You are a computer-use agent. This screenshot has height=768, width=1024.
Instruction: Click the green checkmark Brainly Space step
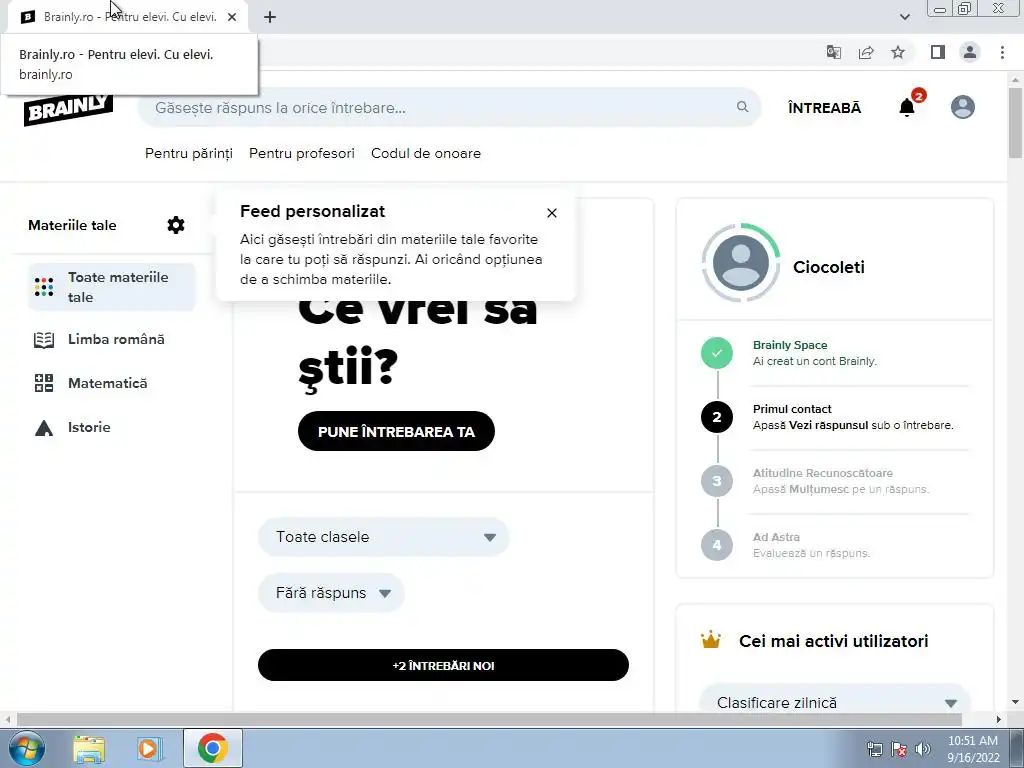(717, 353)
